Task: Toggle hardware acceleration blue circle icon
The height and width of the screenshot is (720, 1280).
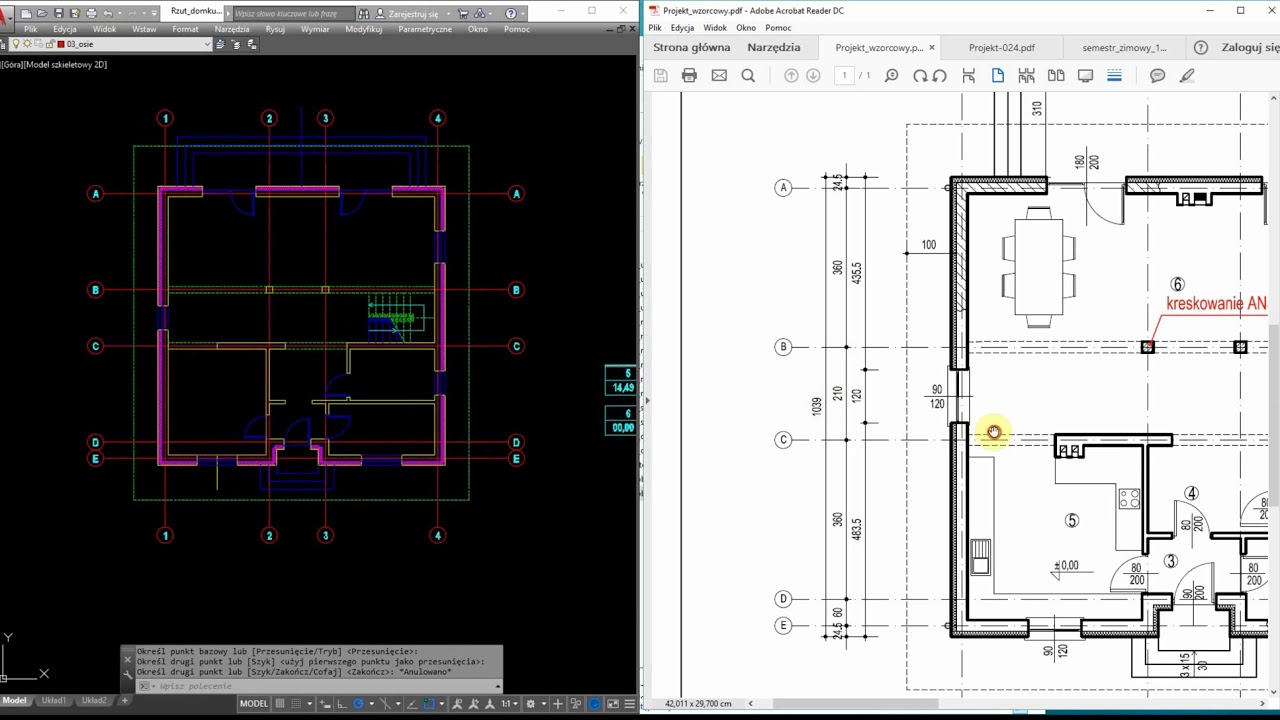Action: [x=594, y=703]
